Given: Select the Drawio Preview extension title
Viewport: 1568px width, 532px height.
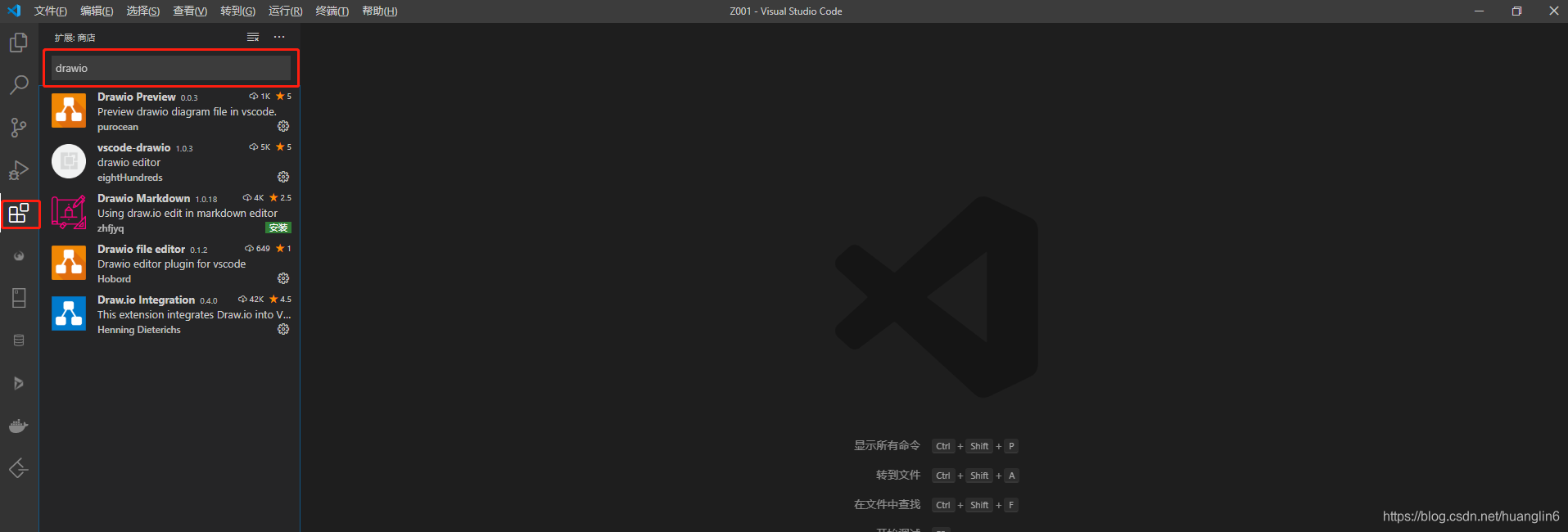Looking at the screenshot, I should (x=137, y=97).
